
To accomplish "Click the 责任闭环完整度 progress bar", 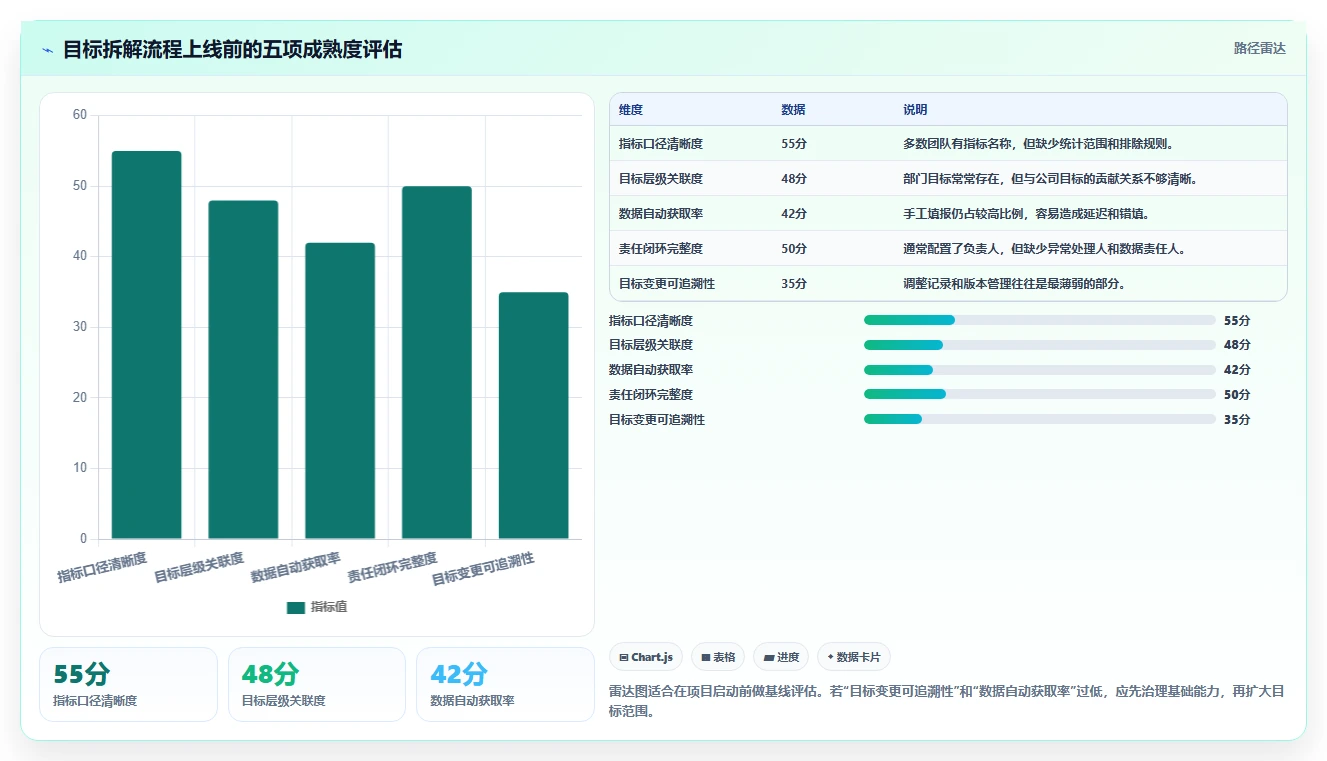I will (1040, 394).
